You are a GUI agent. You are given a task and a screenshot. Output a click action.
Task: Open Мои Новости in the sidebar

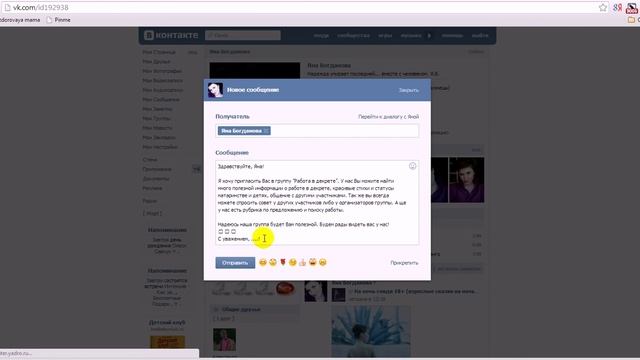[x=157, y=128]
